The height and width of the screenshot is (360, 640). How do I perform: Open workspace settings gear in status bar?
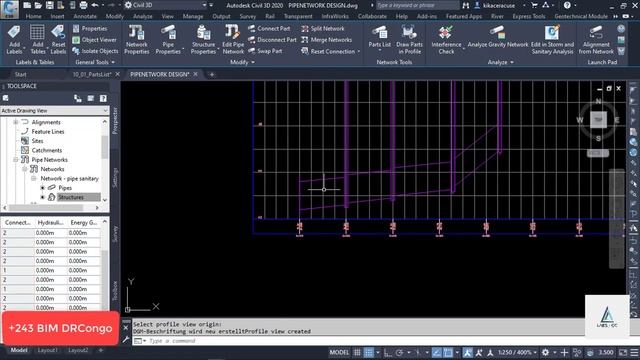pyautogui.click(x=545, y=352)
